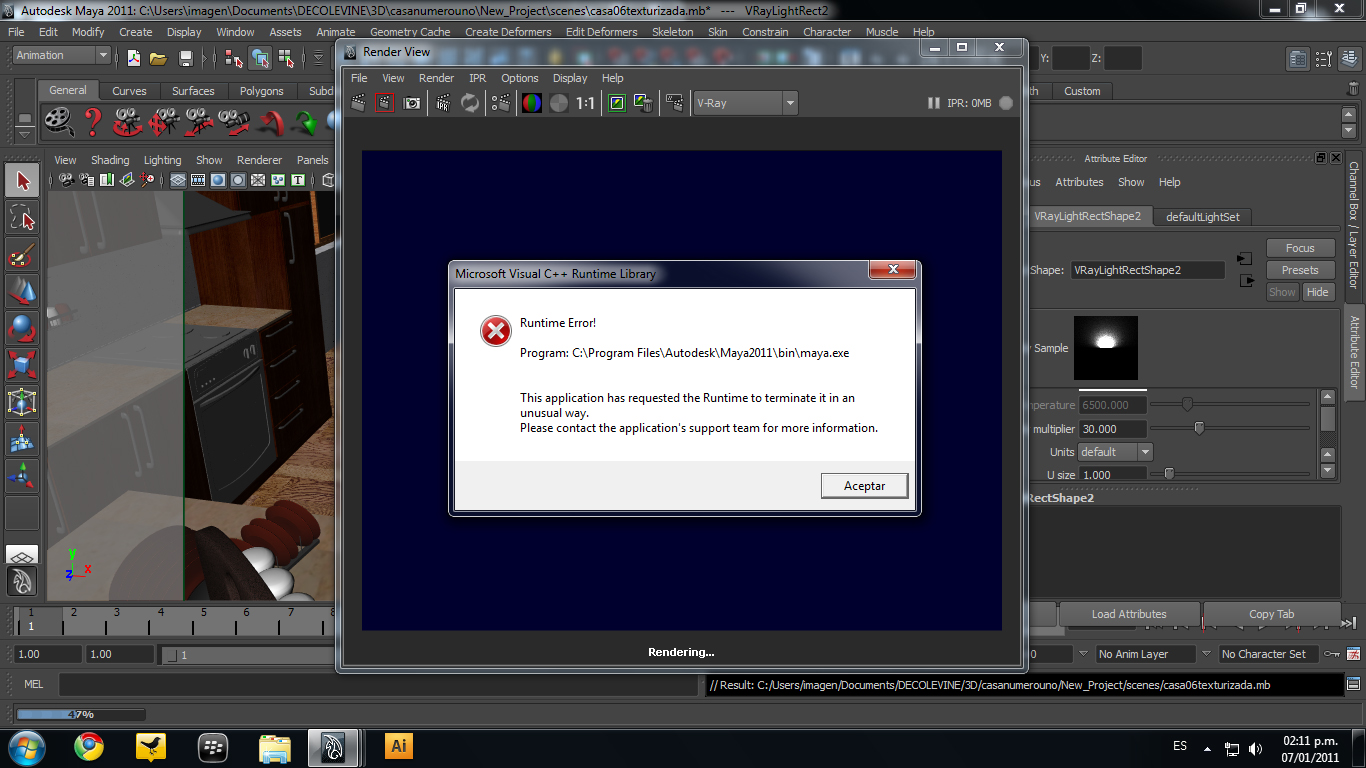The height and width of the screenshot is (768, 1366).
Task: Click the Intensity multiplier slider handle
Action: (1199, 428)
